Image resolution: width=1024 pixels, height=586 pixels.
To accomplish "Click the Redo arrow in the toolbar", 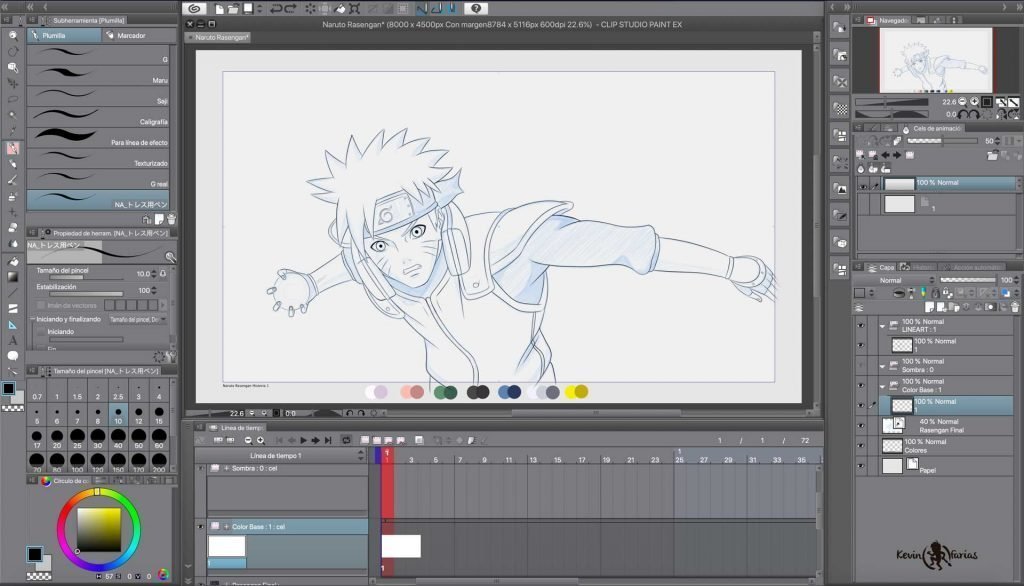I will point(291,8).
